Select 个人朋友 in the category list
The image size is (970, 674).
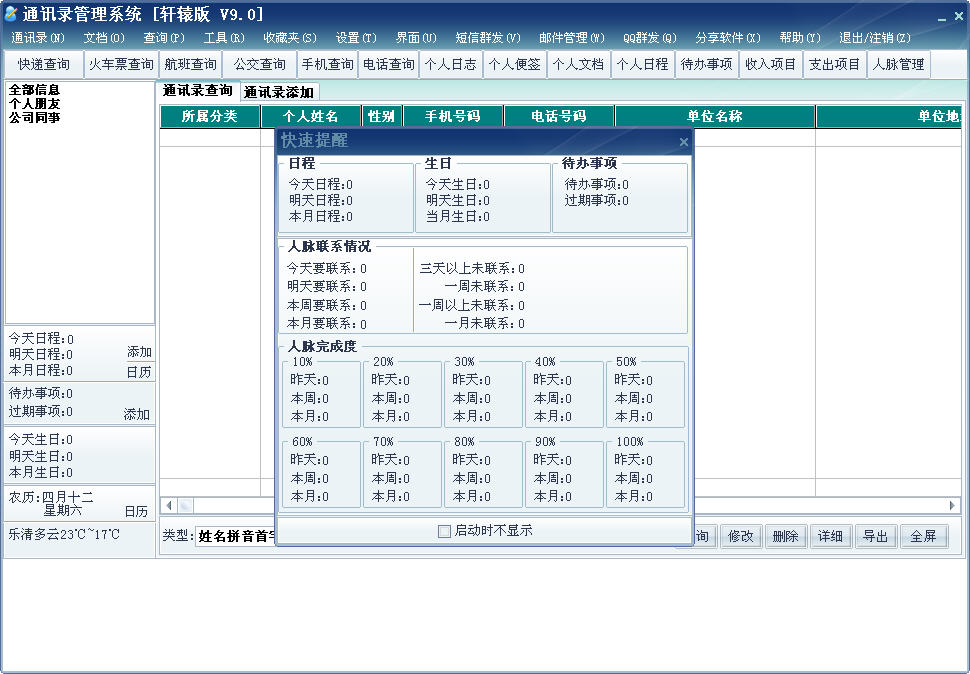(35, 104)
